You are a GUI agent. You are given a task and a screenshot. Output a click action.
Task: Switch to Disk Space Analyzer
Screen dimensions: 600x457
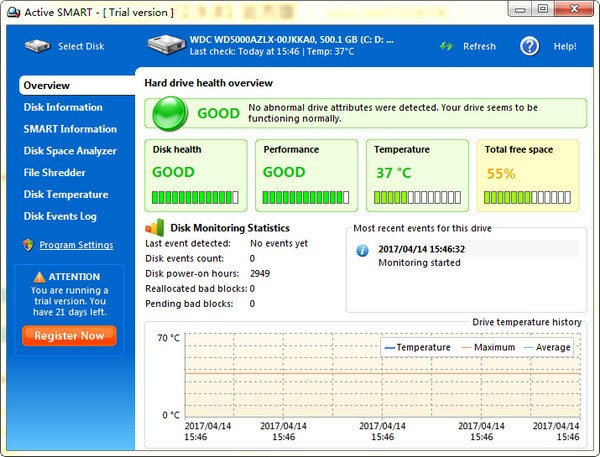coord(70,151)
